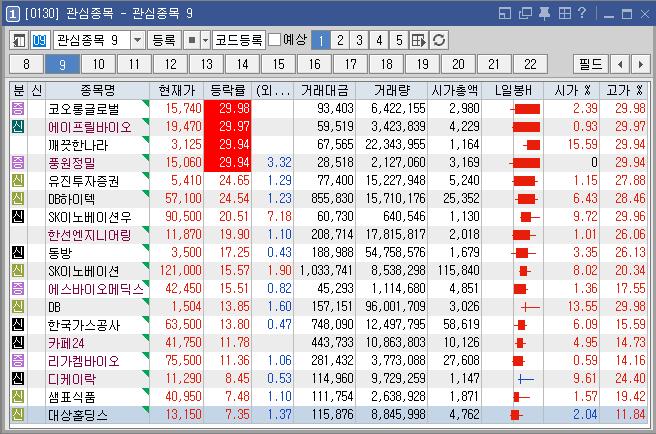Switch to group tab 22
Viewport: 656px width, 434px height.
(x=530, y=64)
